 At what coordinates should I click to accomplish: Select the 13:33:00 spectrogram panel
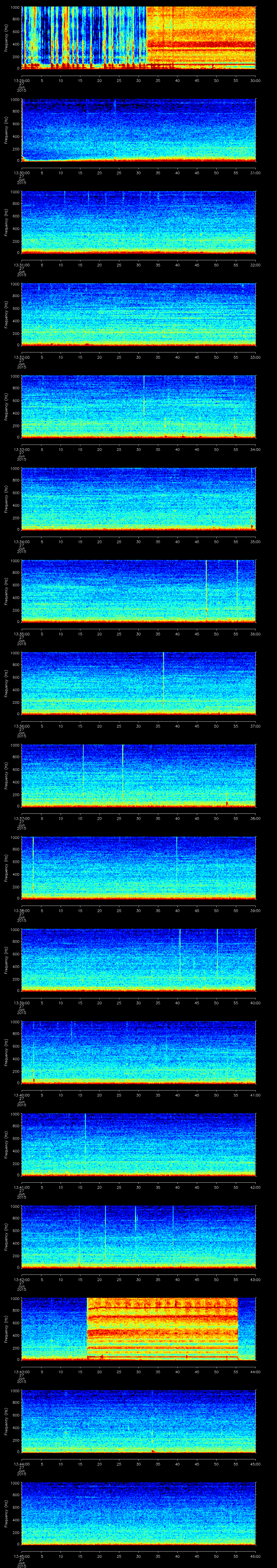point(139,407)
